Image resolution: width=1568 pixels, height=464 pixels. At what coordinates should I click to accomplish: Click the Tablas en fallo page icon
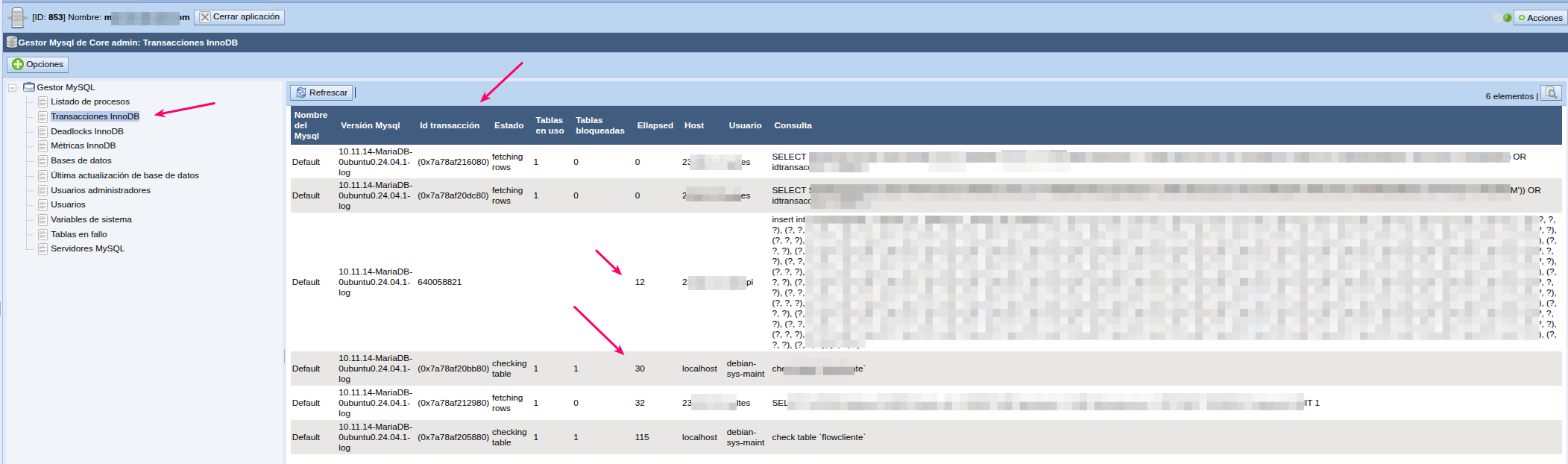coord(43,235)
